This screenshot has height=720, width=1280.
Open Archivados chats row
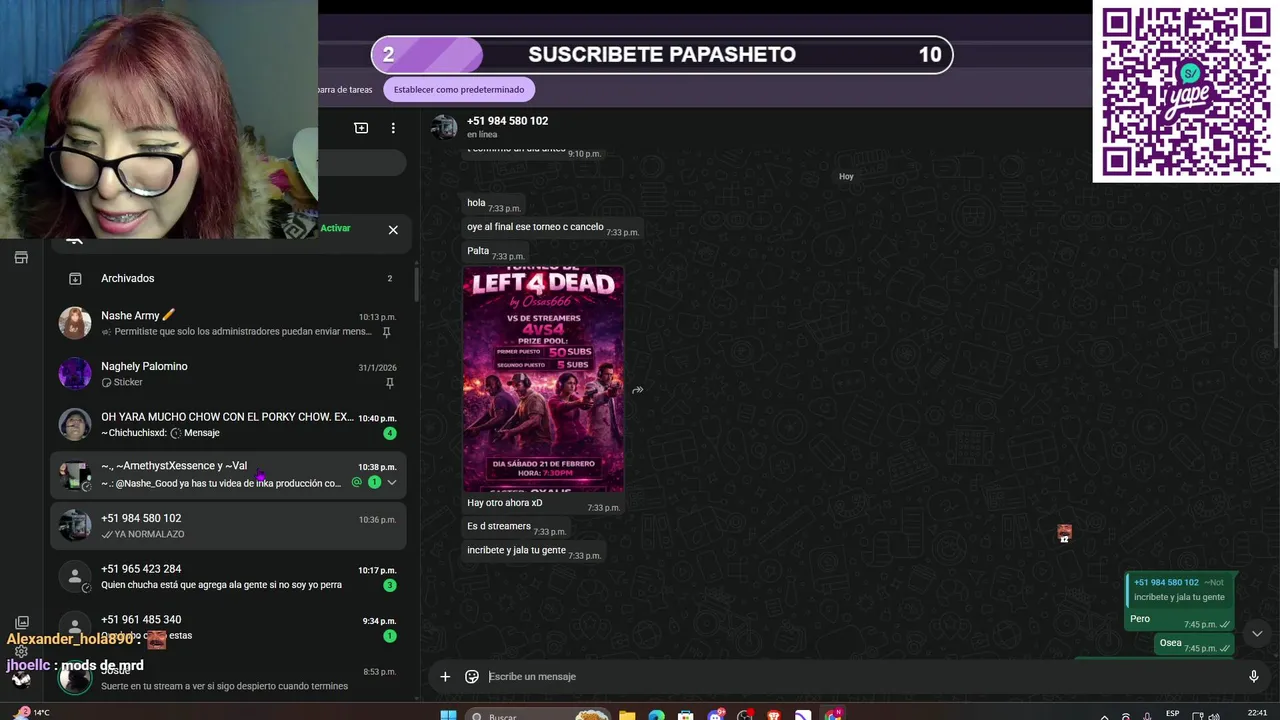pyautogui.click(x=230, y=278)
